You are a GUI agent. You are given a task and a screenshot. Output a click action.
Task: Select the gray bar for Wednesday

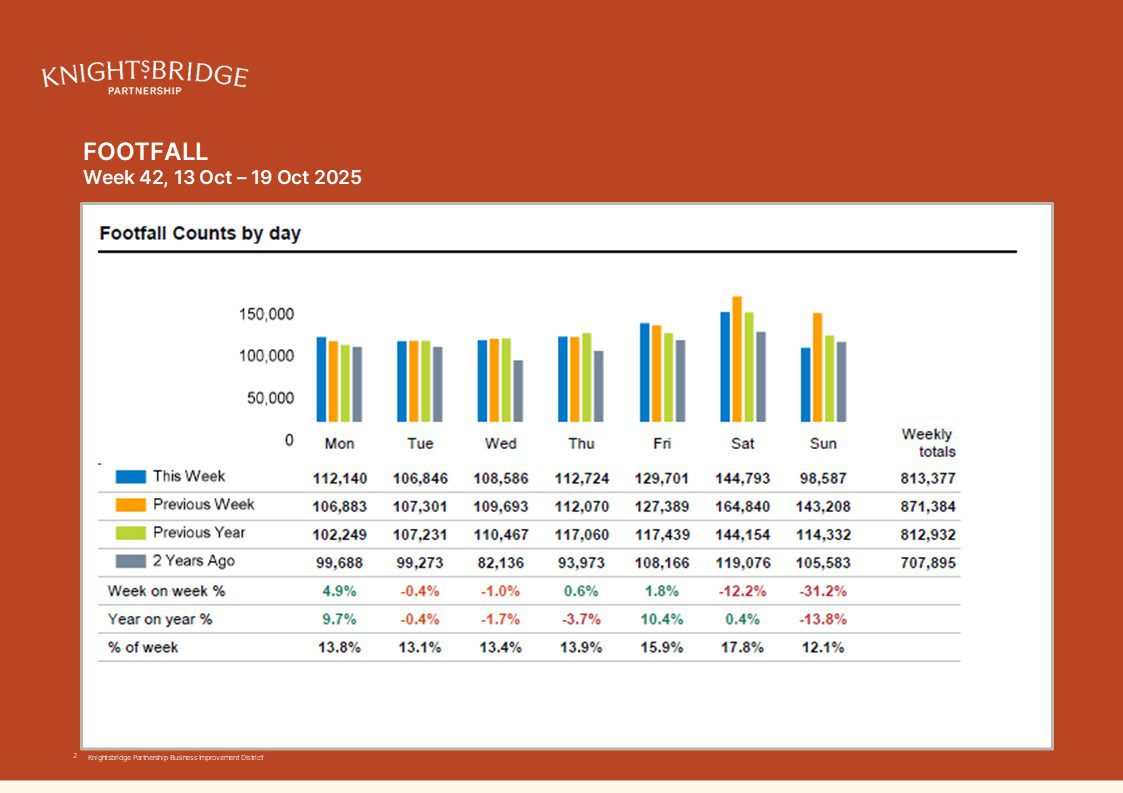[518, 391]
